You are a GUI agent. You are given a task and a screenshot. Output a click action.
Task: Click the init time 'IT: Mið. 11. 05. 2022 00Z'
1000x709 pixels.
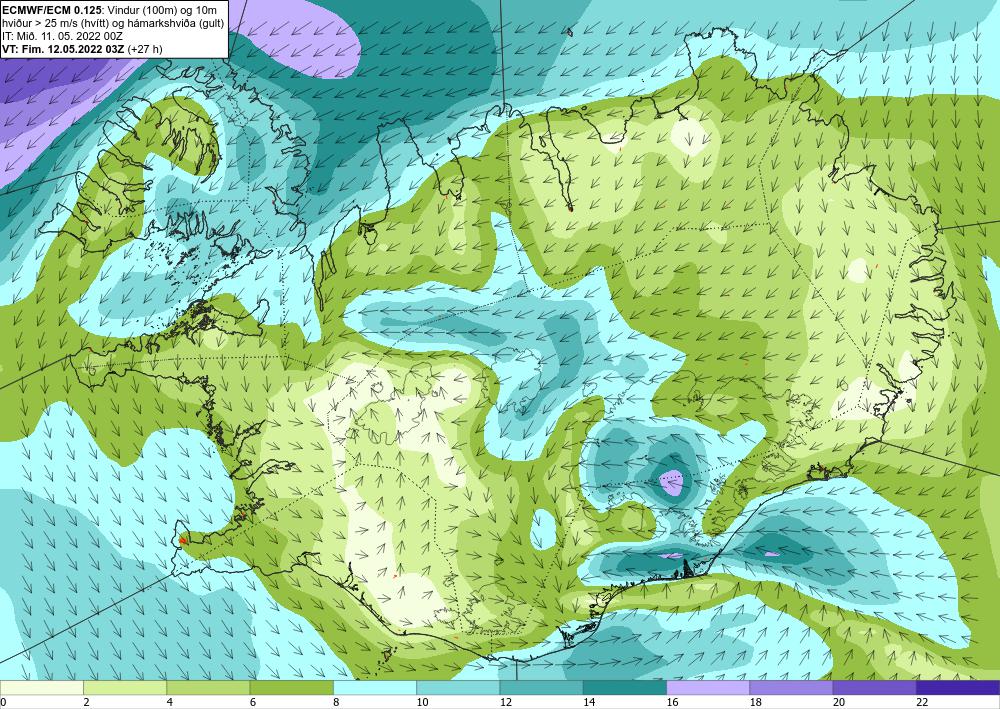[x=62, y=36]
